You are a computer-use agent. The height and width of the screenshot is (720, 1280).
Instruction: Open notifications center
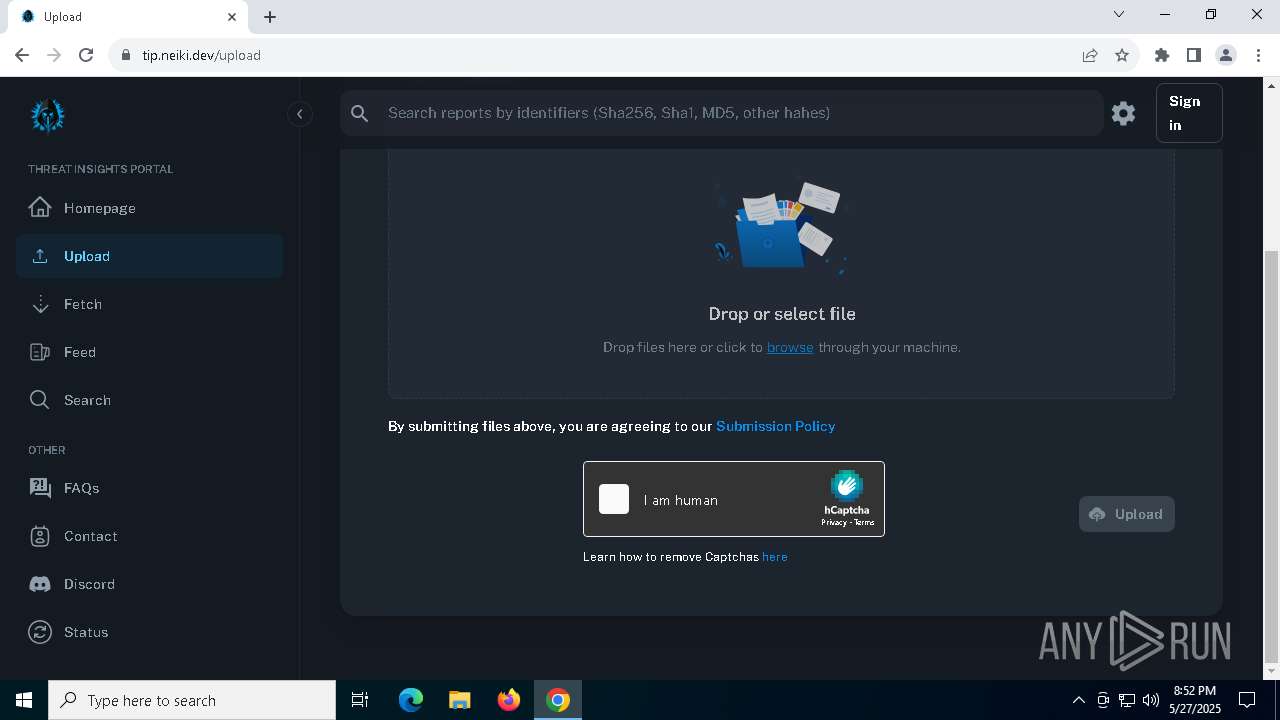click(x=1247, y=700)
